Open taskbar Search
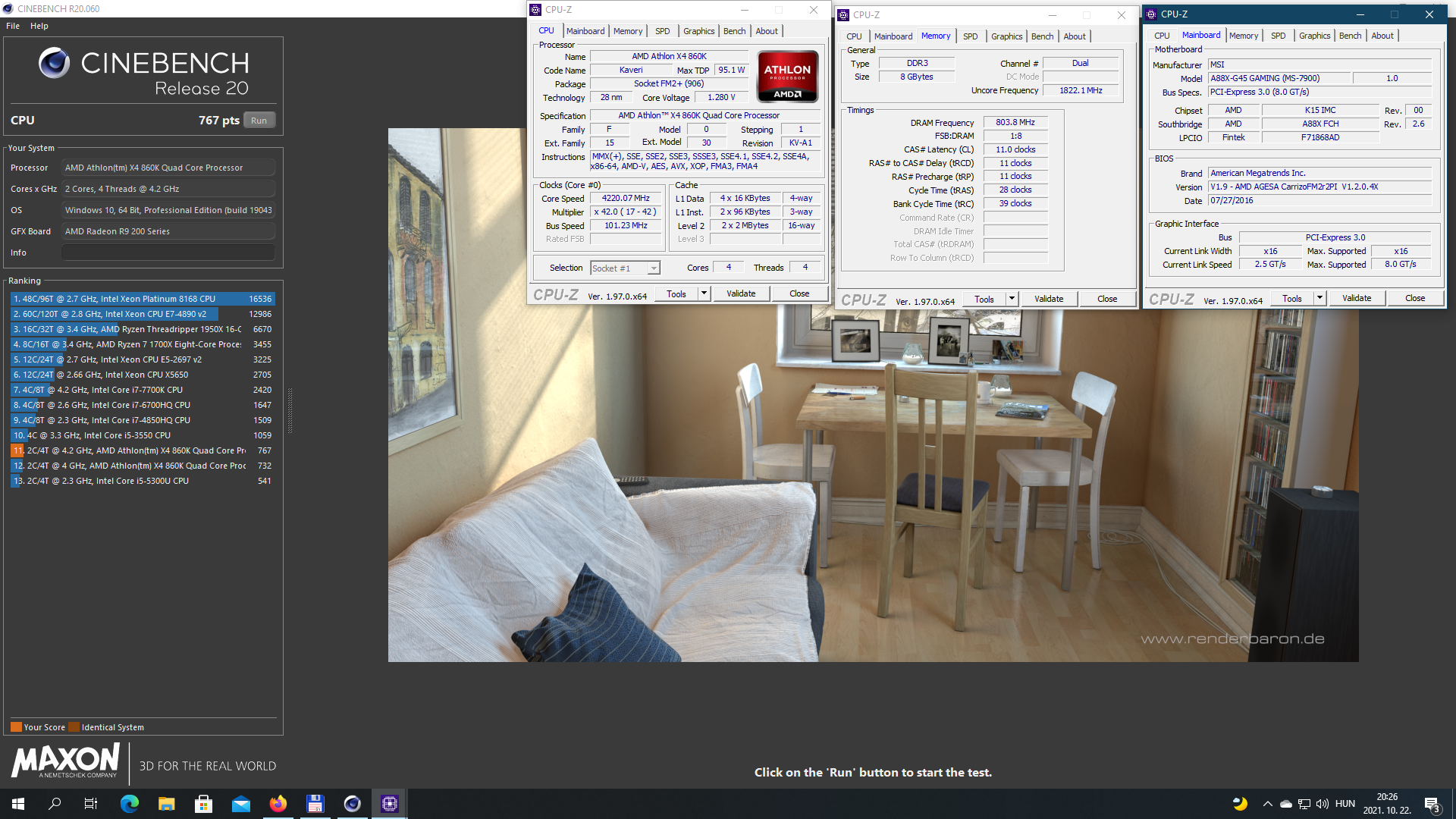This screenshot has width=1456, height=819. [55, 804]
